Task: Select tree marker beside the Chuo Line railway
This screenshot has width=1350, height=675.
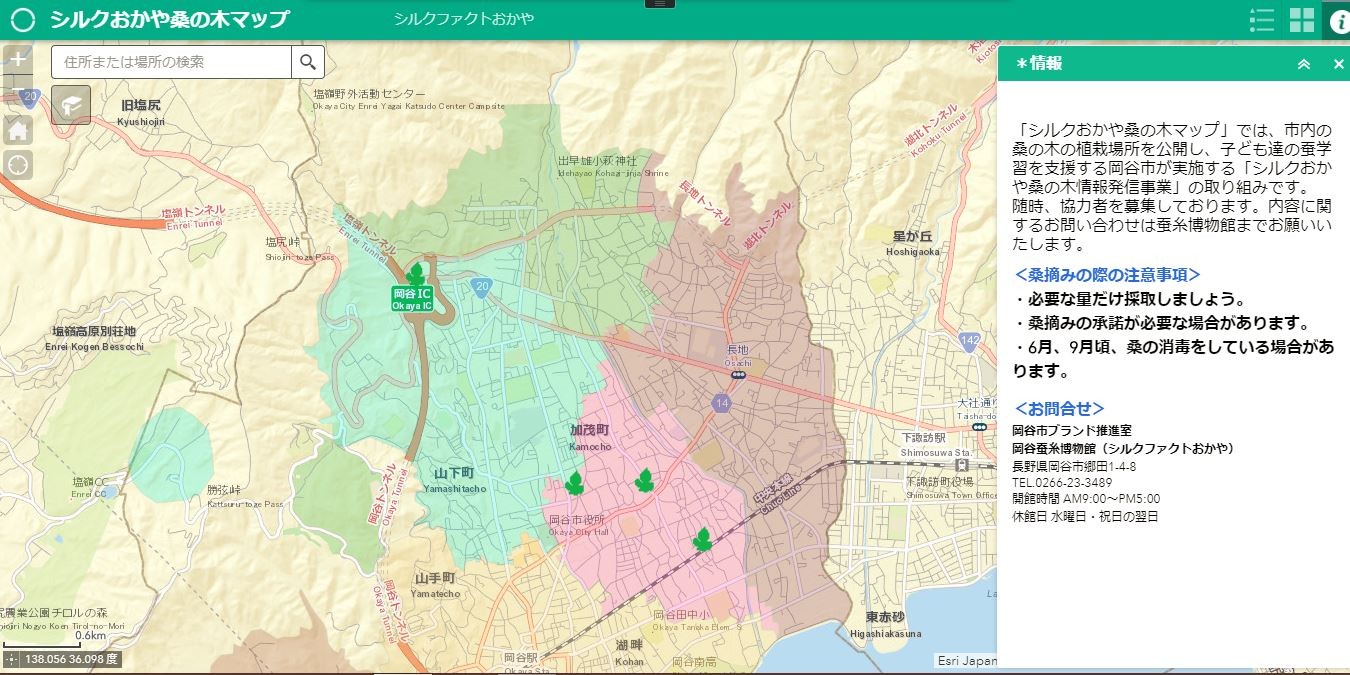Action: click(x=702, y=540)
